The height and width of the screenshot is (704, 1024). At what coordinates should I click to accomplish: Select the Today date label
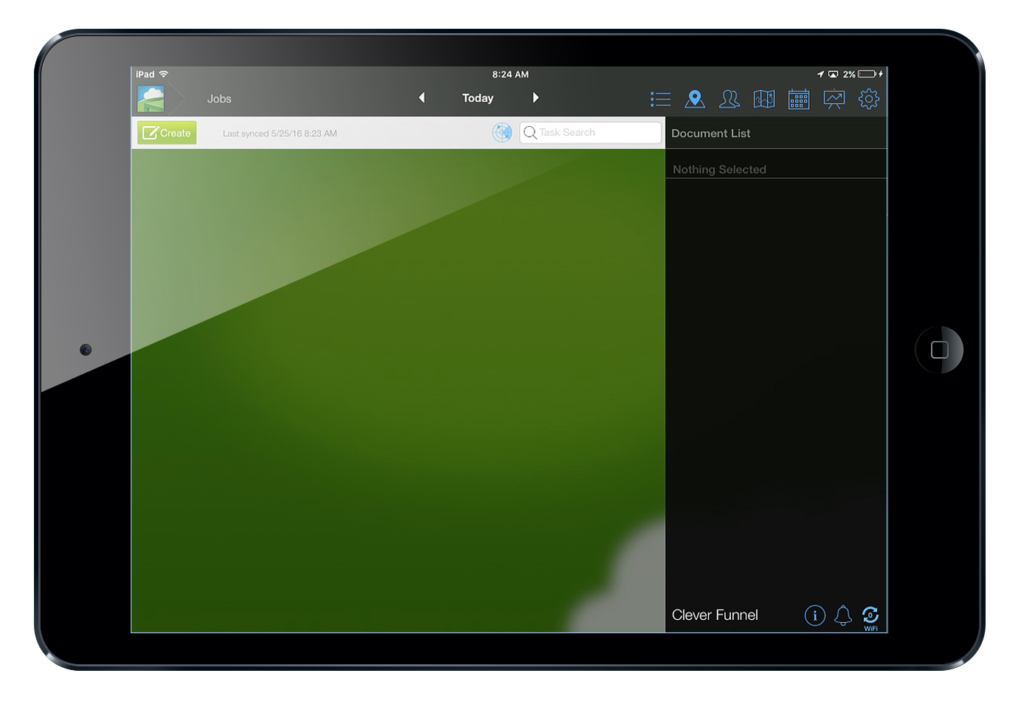coord(478,98)
